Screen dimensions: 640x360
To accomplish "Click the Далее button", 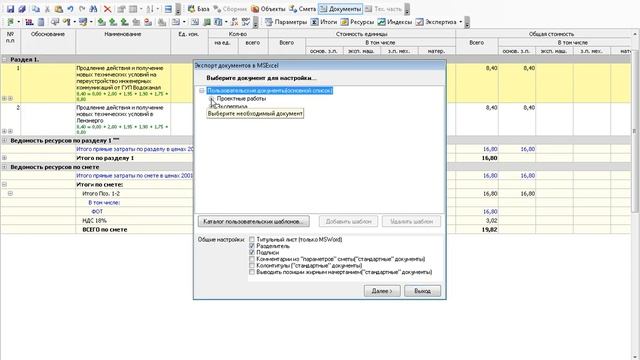I will point(382,291).
